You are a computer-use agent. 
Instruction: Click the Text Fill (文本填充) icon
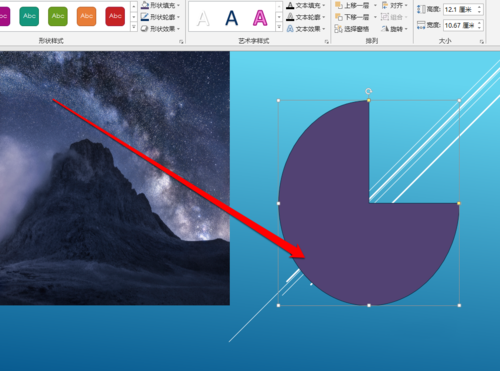(290, 6)
